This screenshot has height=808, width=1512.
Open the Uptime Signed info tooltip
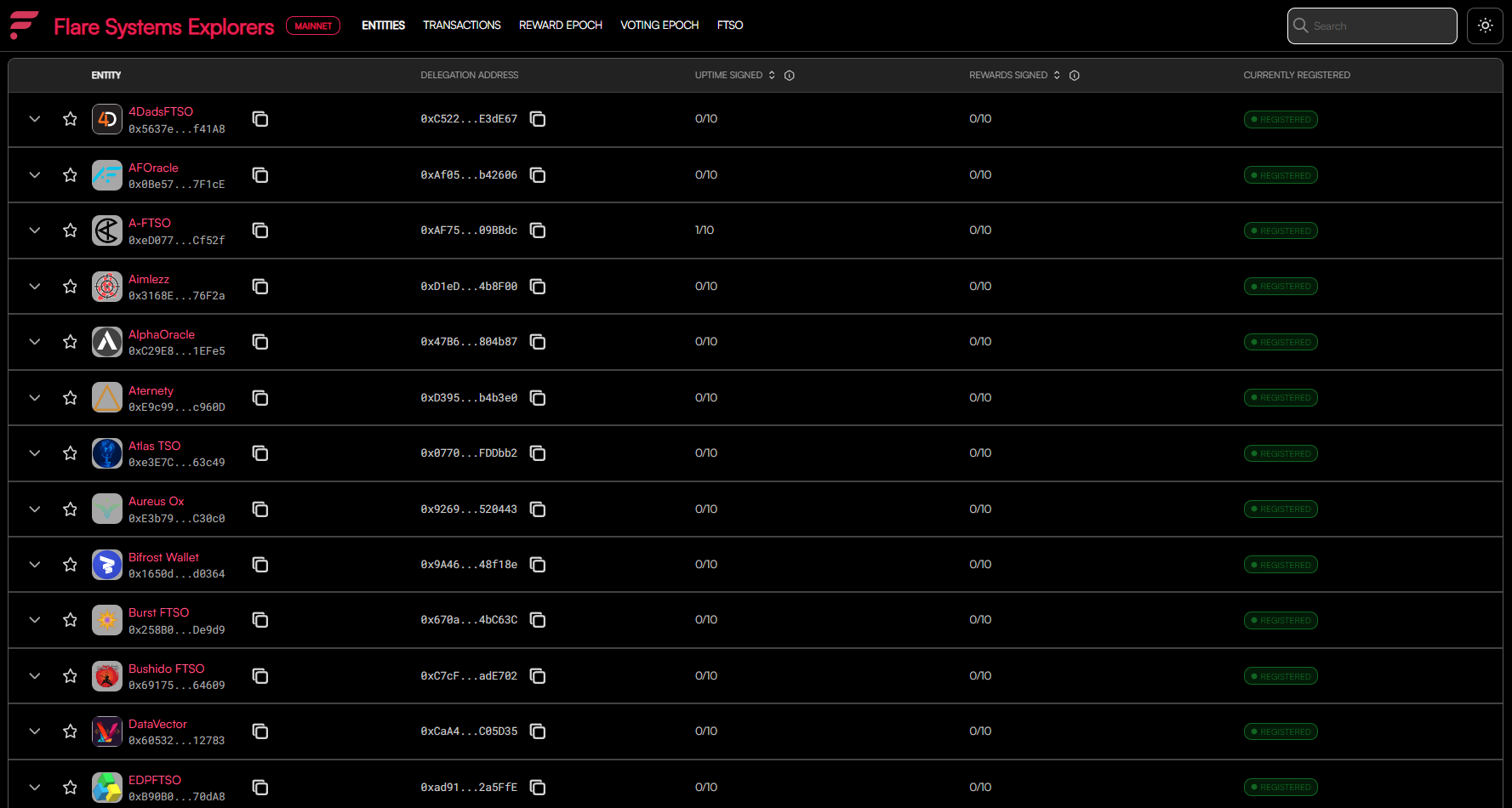pyautogui.click(x=789, y=75)
